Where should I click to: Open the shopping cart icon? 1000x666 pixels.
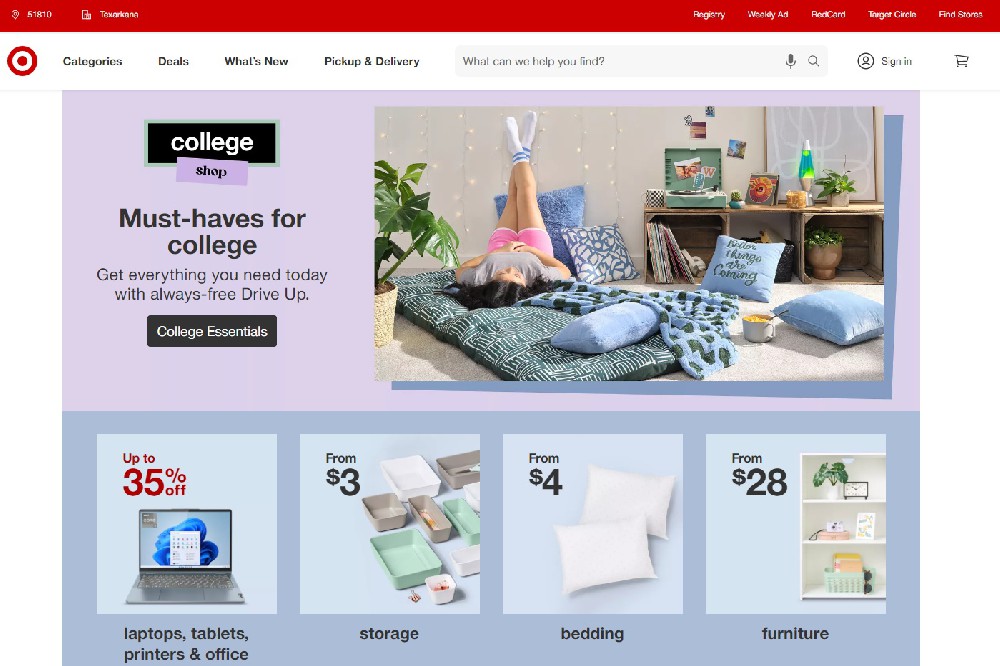[961, 61]
